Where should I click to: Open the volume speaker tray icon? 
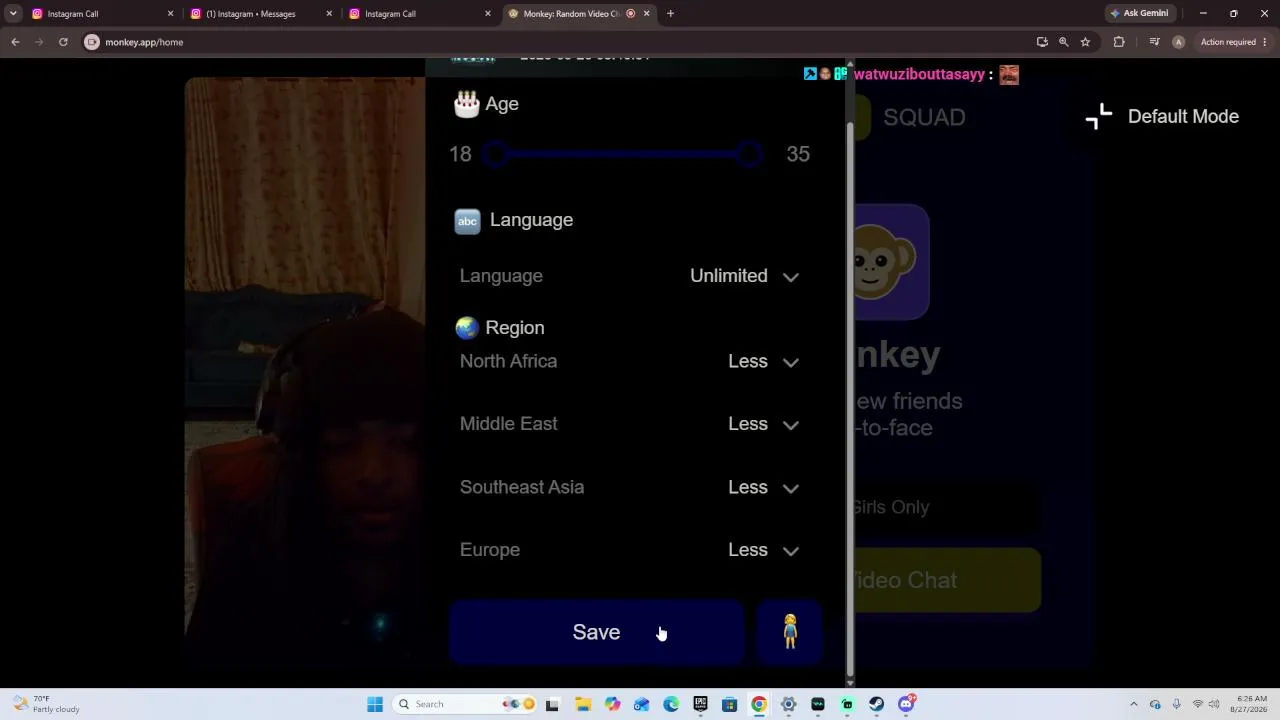[1215, 704]
